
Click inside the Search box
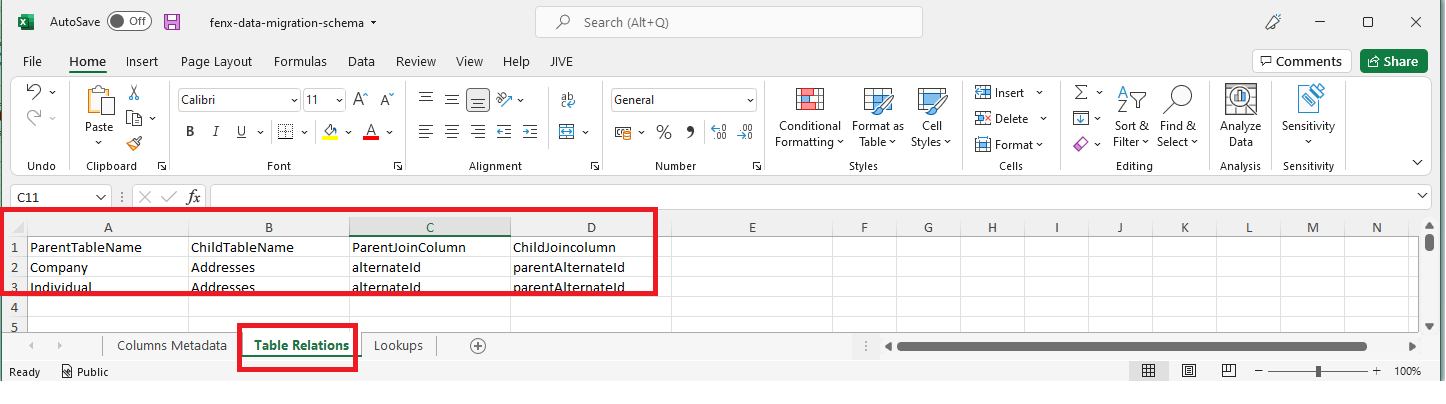pos(728,22)
